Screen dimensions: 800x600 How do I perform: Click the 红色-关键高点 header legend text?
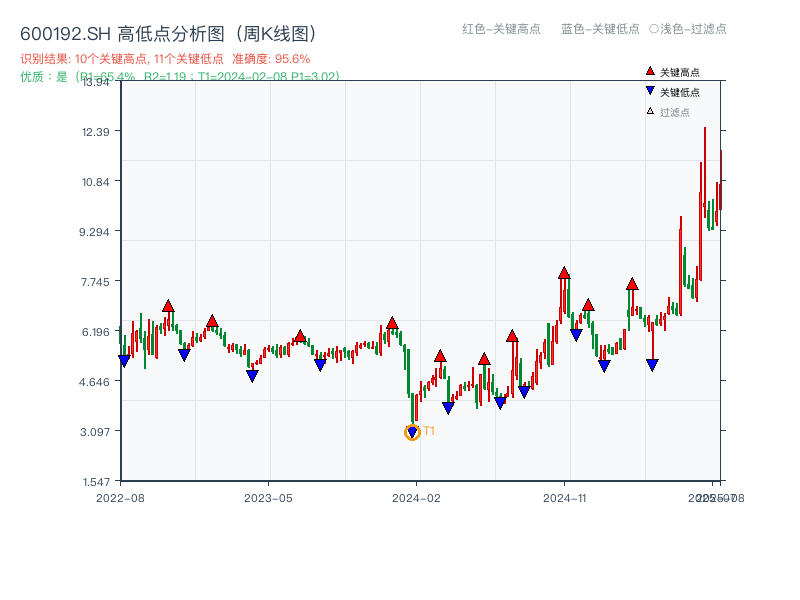coord(501,29)
